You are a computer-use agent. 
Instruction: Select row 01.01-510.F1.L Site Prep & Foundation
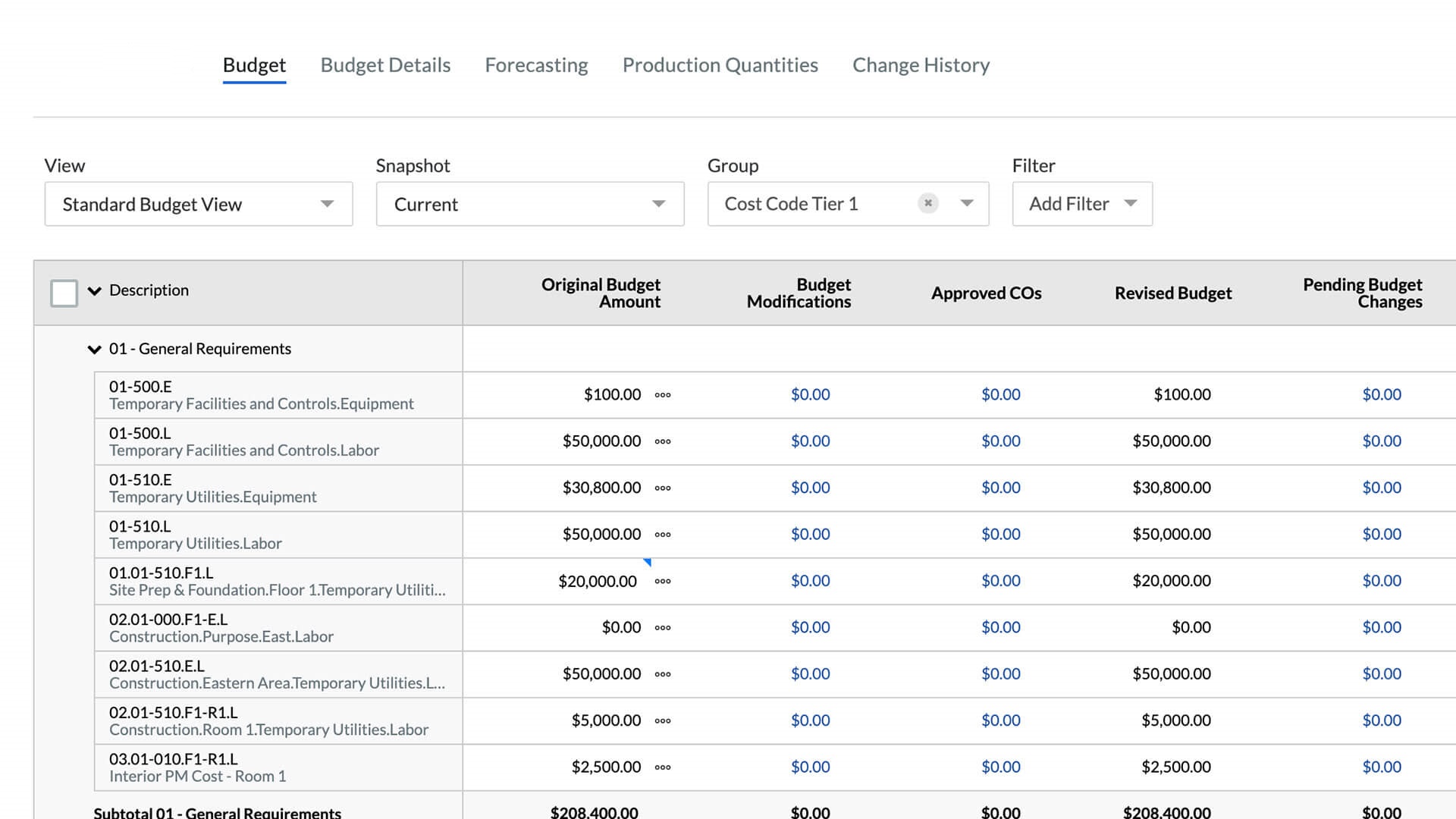click(278, 582)
